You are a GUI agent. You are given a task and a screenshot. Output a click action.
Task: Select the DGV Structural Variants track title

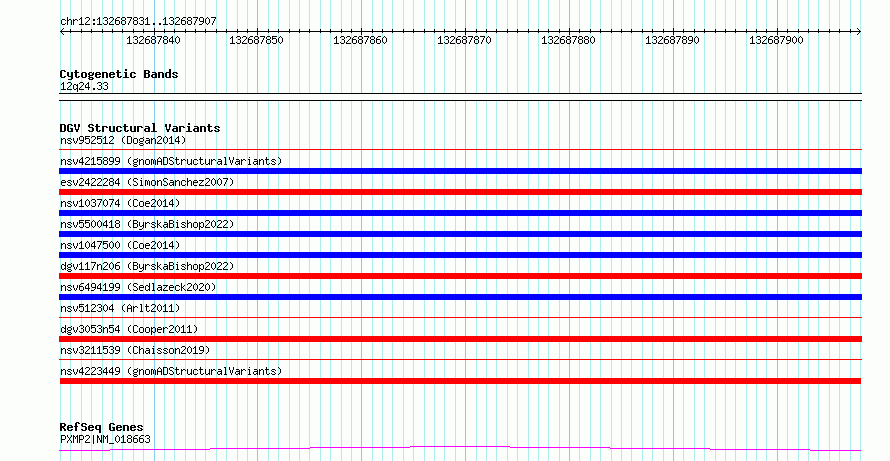(x=140, y=128)
